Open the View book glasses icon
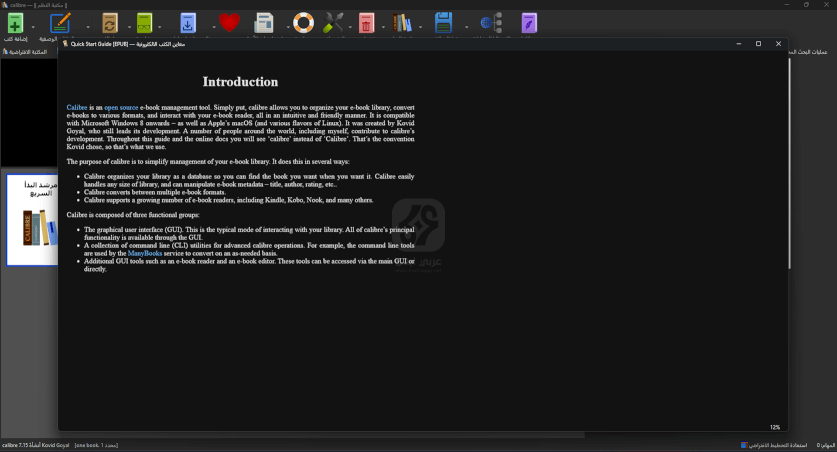The image size is (837, 452). click(146, 23)
